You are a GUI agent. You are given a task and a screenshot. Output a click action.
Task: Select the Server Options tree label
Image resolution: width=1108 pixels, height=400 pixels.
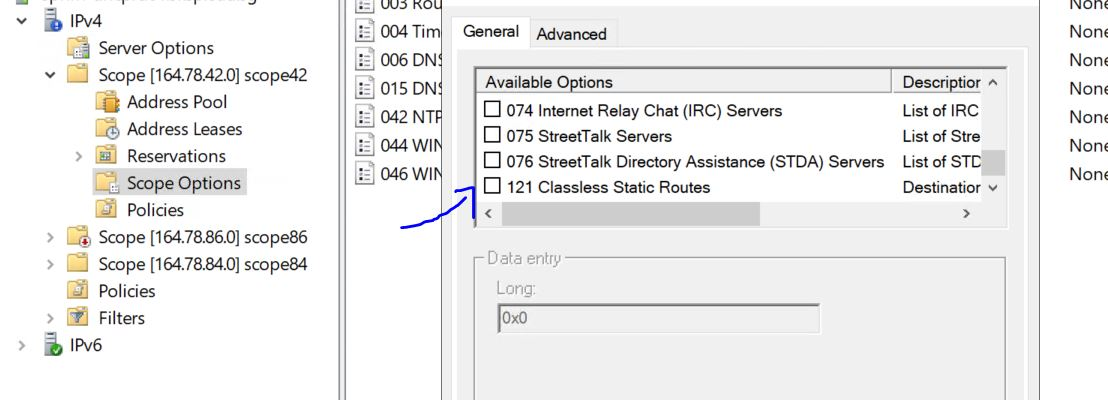click(156, 48)
